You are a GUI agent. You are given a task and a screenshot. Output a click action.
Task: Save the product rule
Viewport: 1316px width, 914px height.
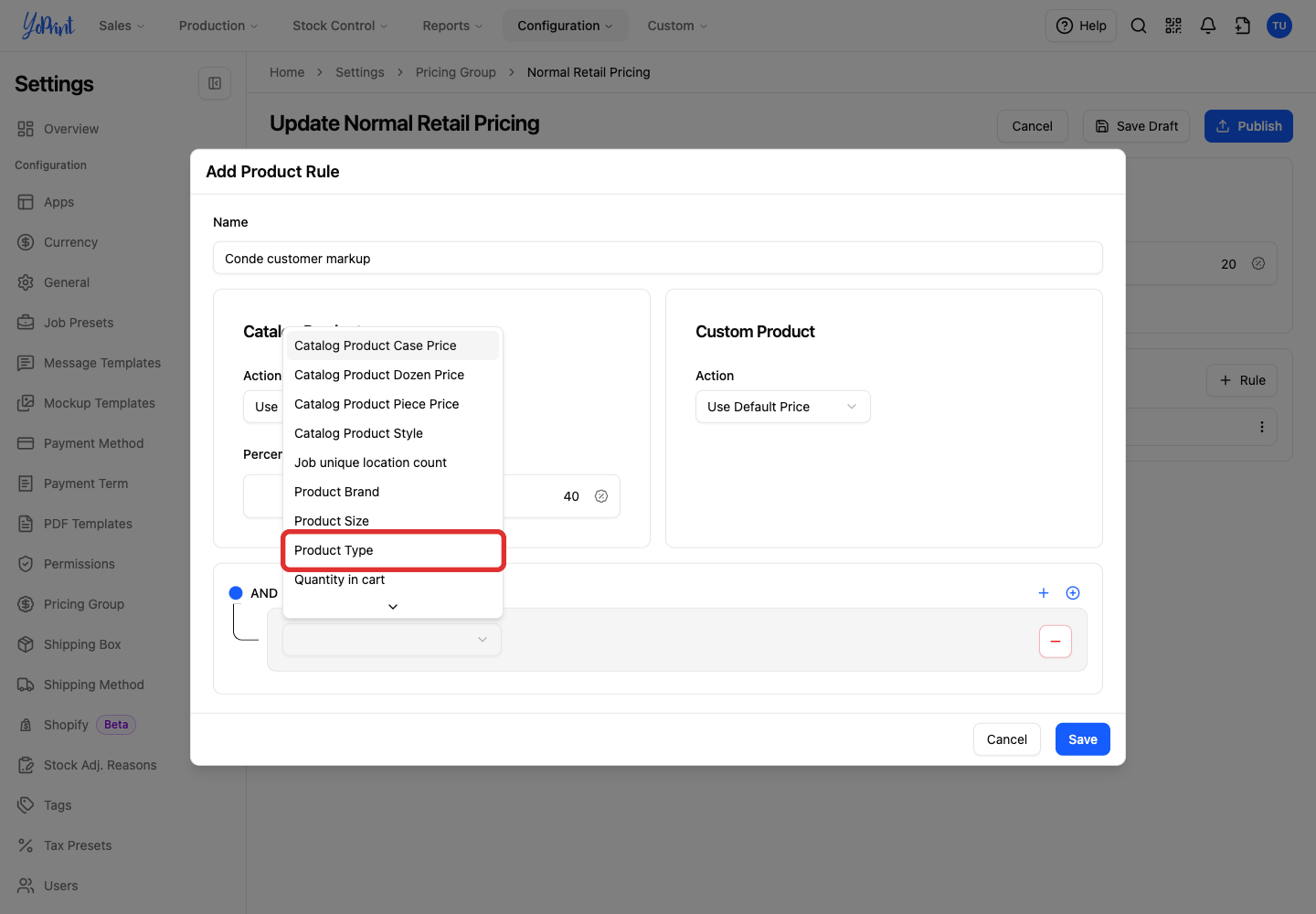[1083, 739]
